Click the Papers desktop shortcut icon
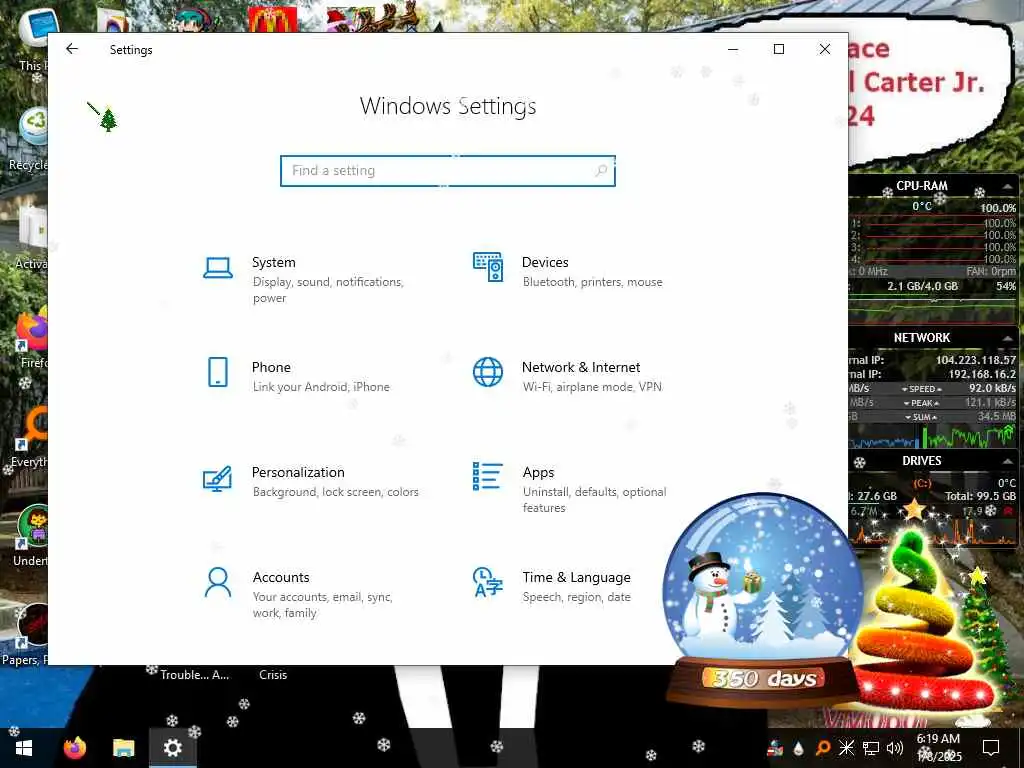Screen dimensions: 1024x768 tap(31, 625)
